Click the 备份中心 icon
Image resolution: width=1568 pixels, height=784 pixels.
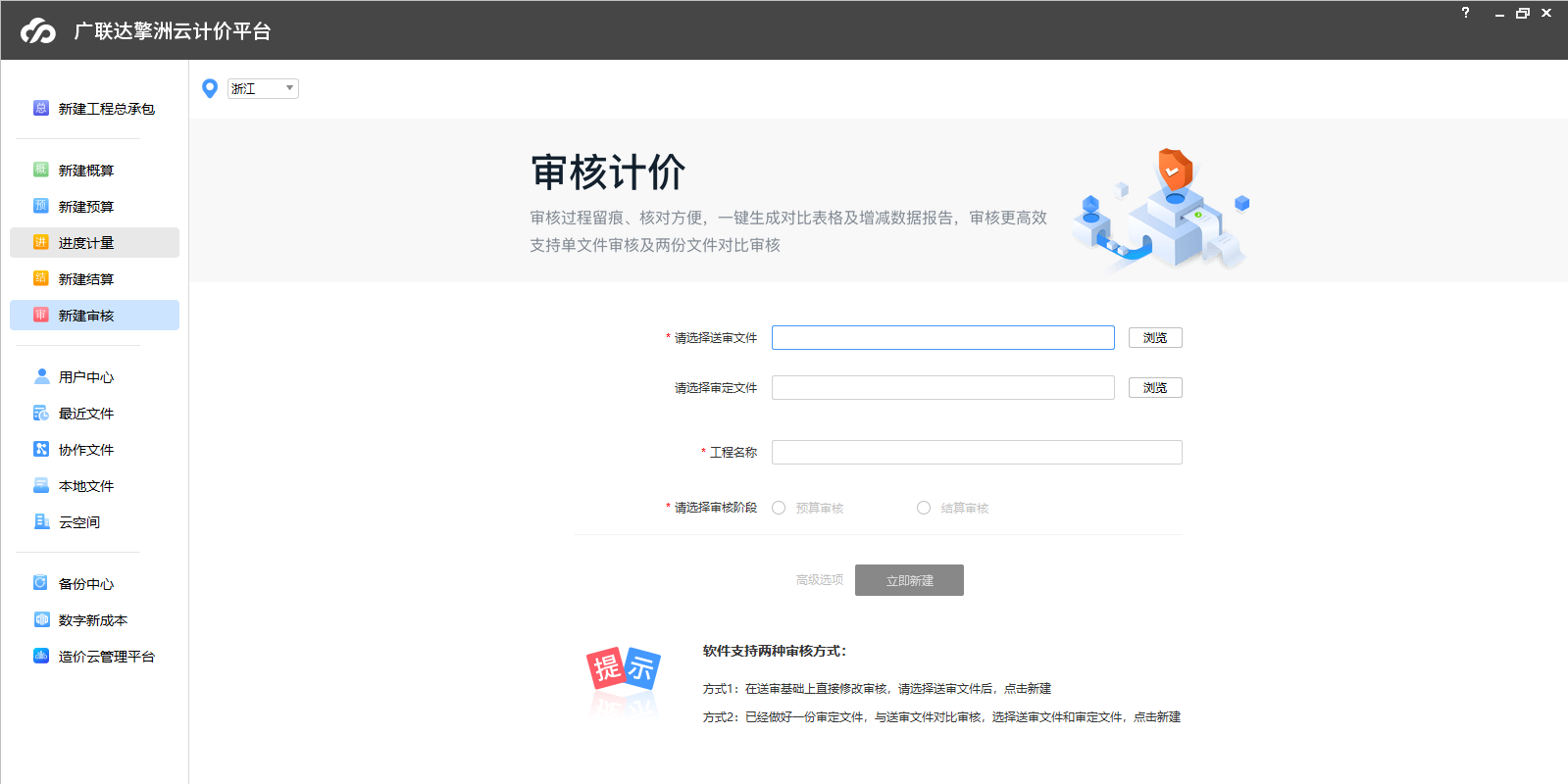pyautogui.click(x=41, y=583)
